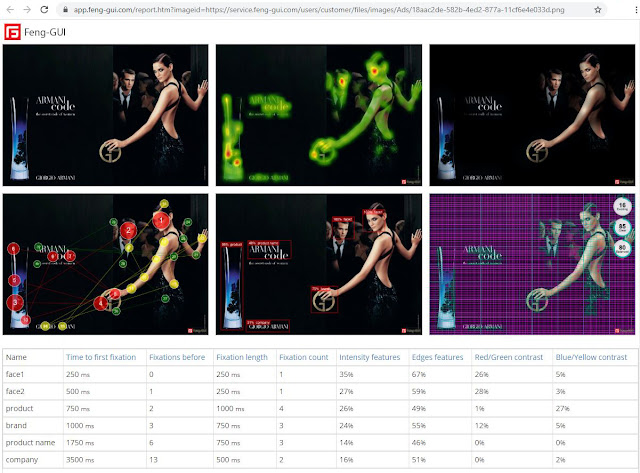Viewport: 640px width, 473px height.
Task: Click red fixation circle number 2
Action: [129, 230]
